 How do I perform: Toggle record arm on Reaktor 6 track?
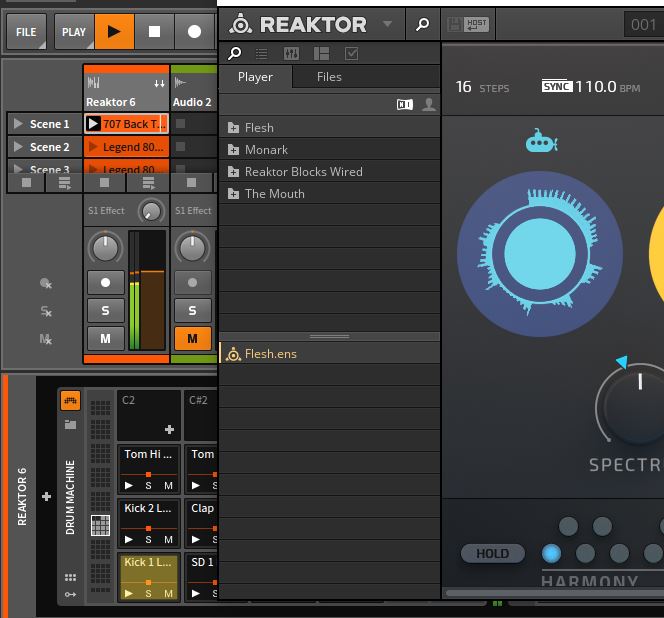click(x=105, y=283)
